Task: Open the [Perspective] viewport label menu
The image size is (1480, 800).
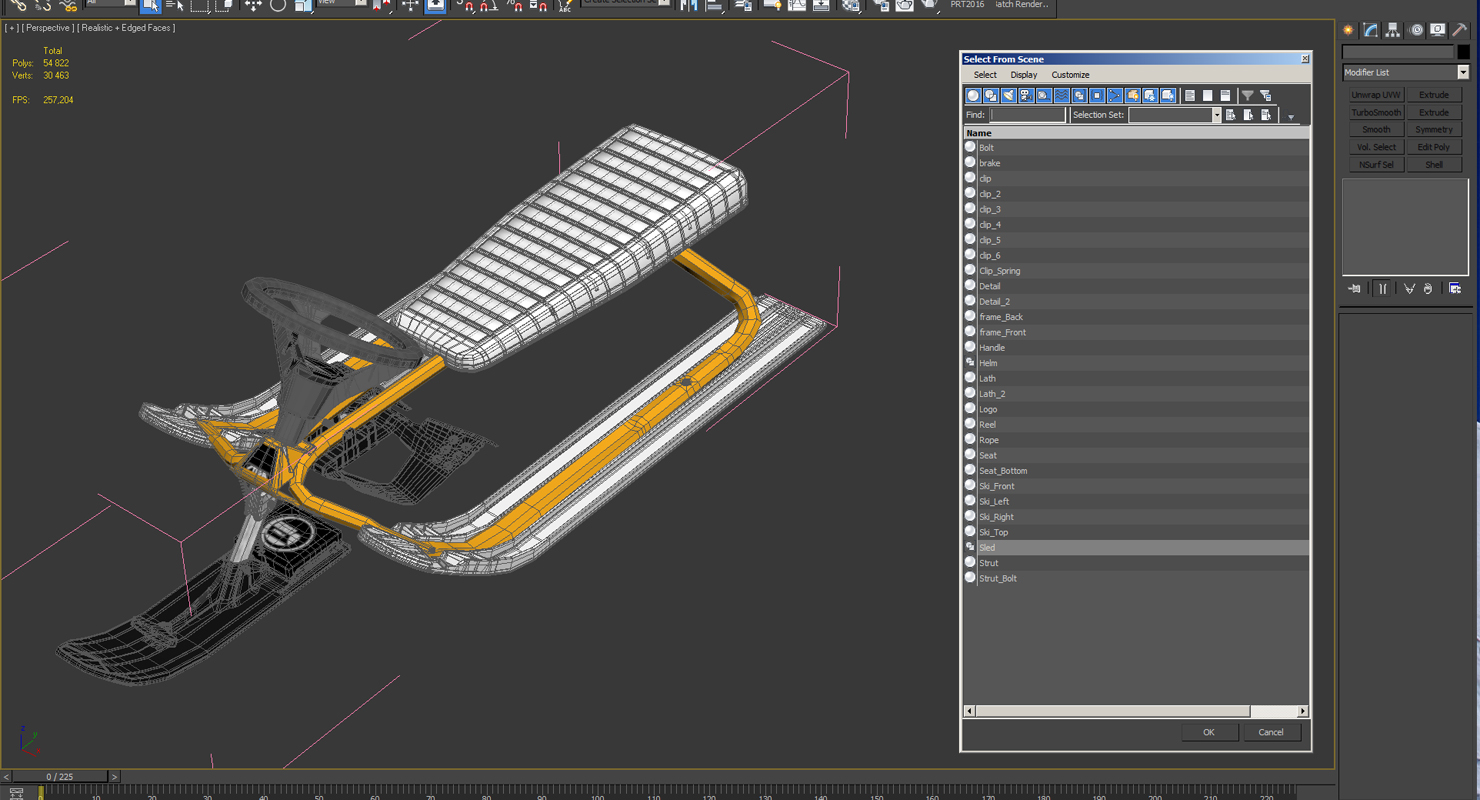Action: point(46,28)
